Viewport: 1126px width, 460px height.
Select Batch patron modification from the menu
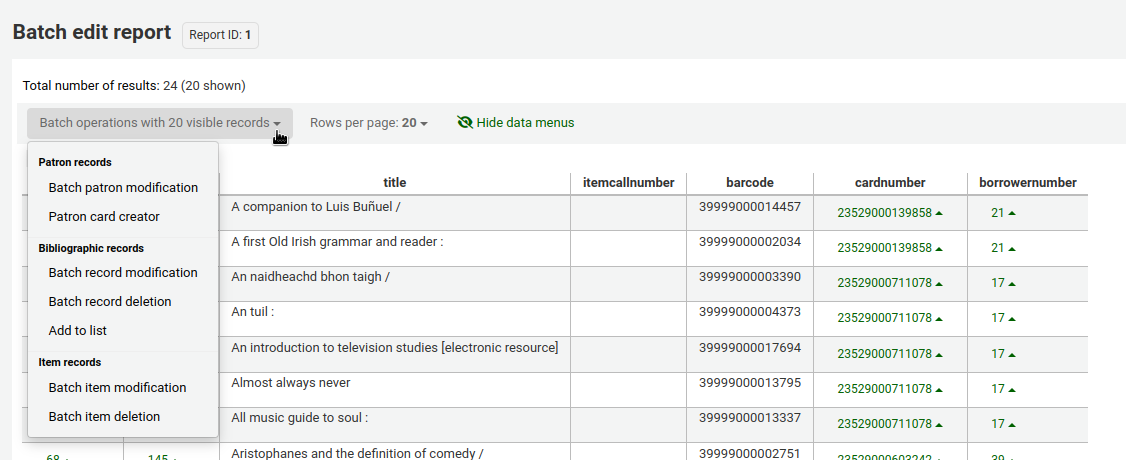pyautogui.click(x=123, y=187)
